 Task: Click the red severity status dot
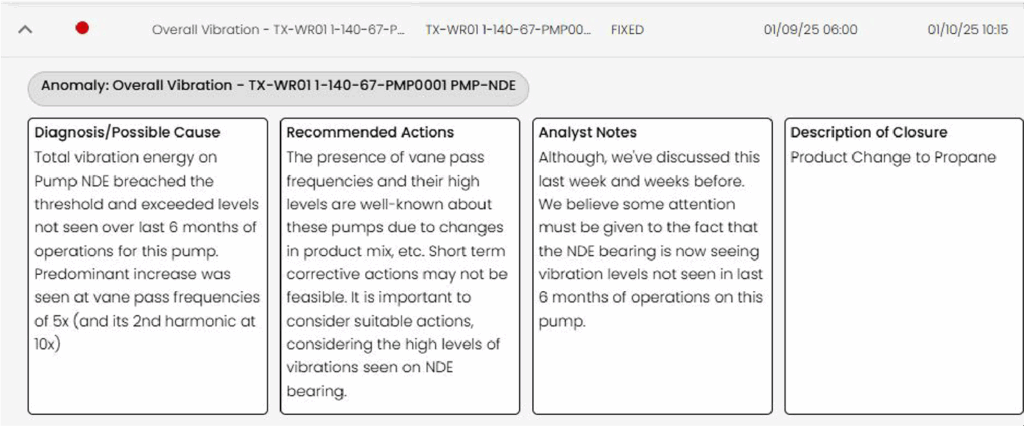coord(82,28)
